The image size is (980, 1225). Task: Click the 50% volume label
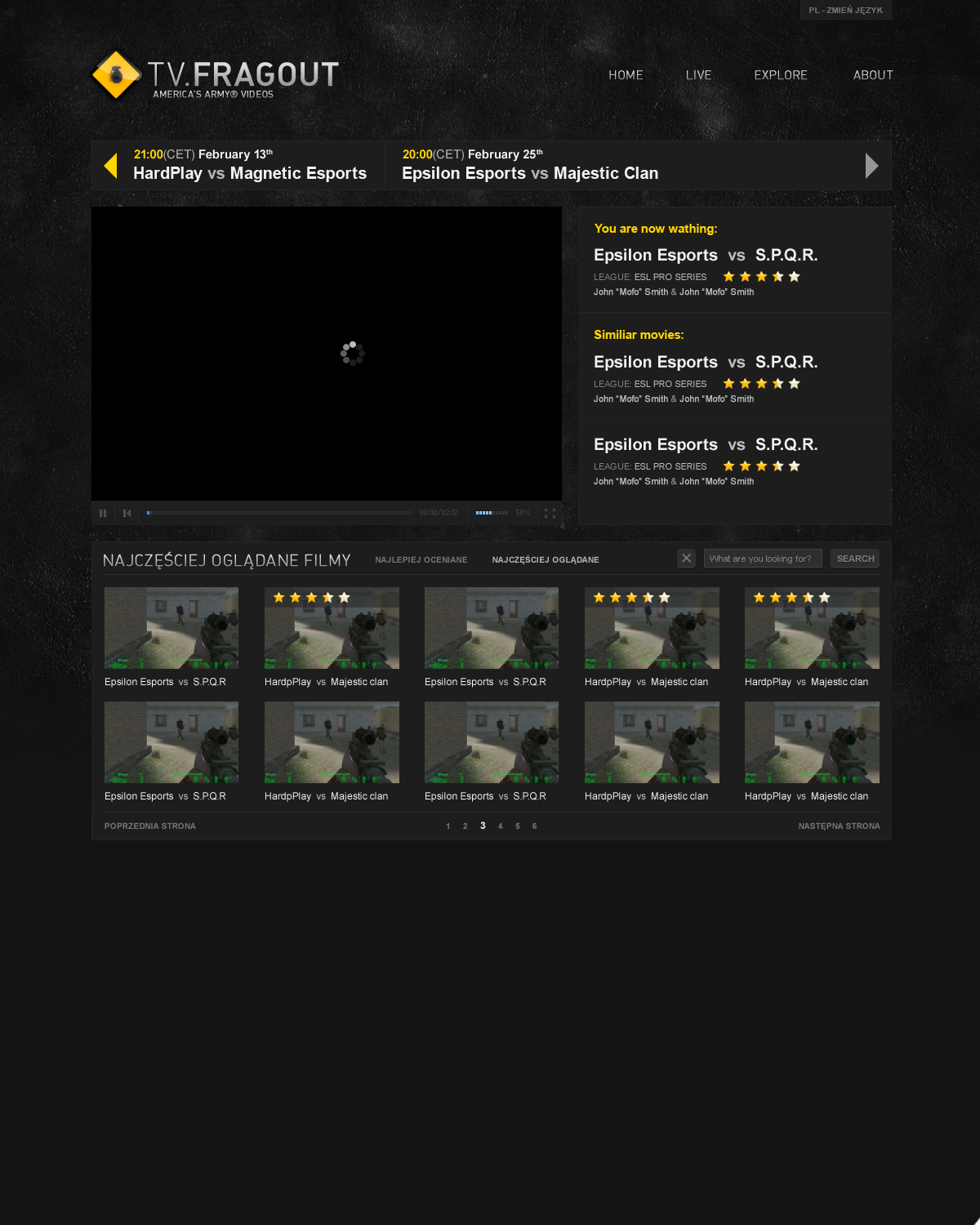coord(523,513)
